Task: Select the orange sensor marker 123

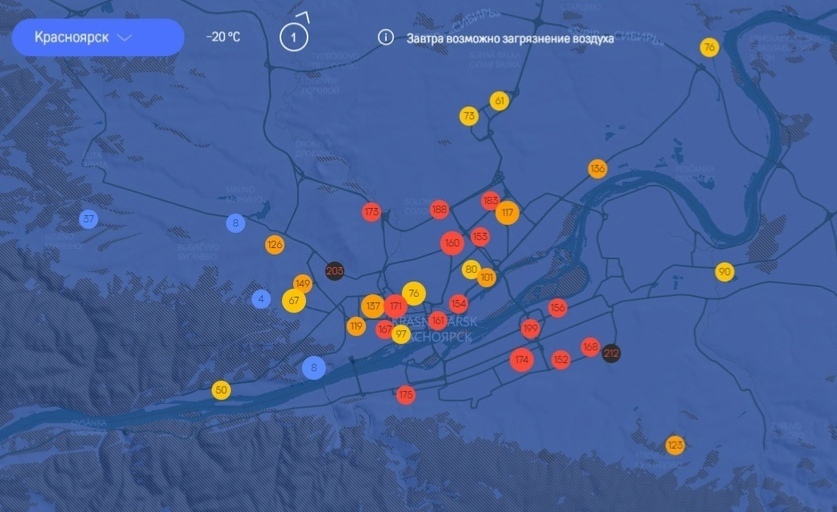Action: [x=675, y=445]
